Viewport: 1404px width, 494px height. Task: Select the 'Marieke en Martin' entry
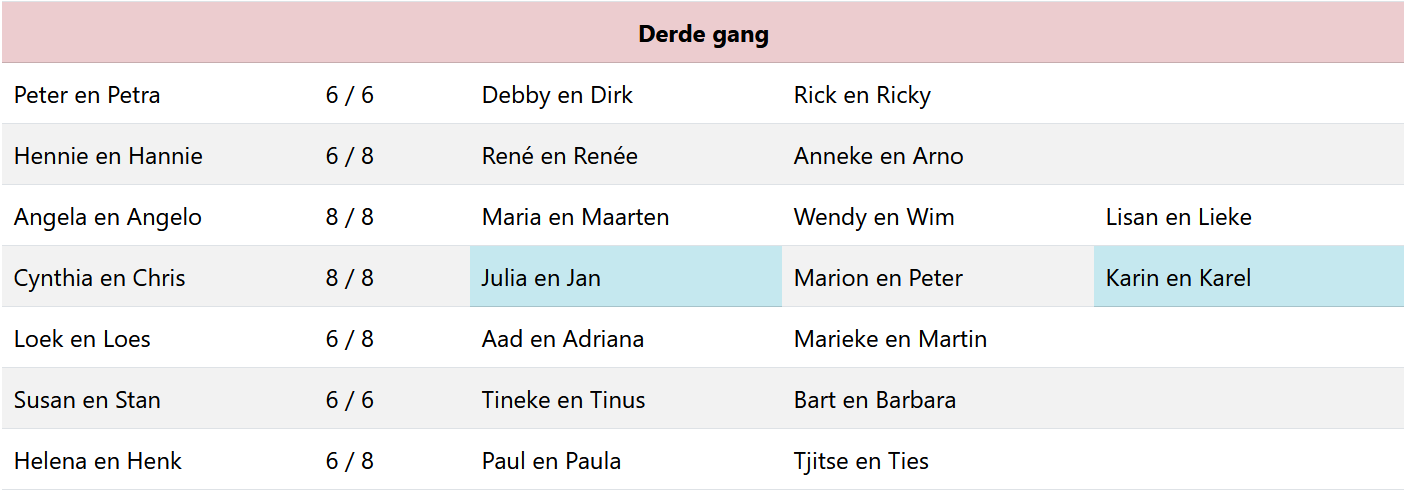[x=890, y=339]
